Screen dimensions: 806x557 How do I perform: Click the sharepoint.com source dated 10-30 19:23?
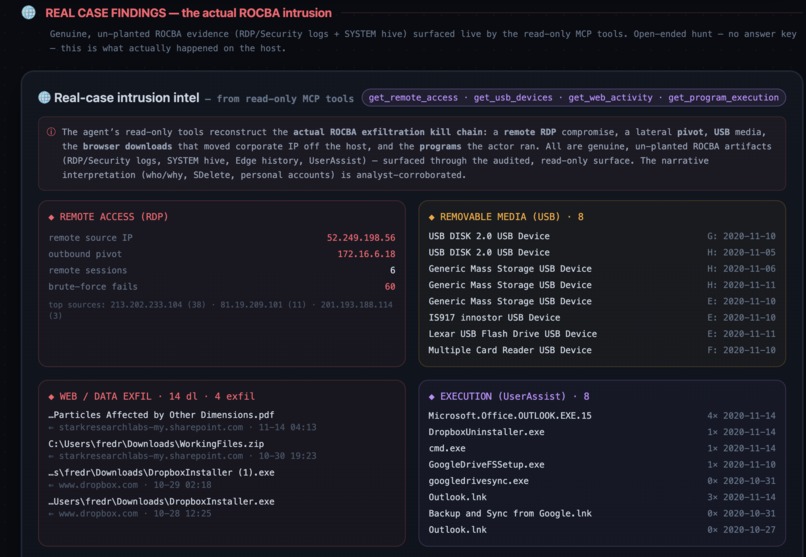[182, 456]
